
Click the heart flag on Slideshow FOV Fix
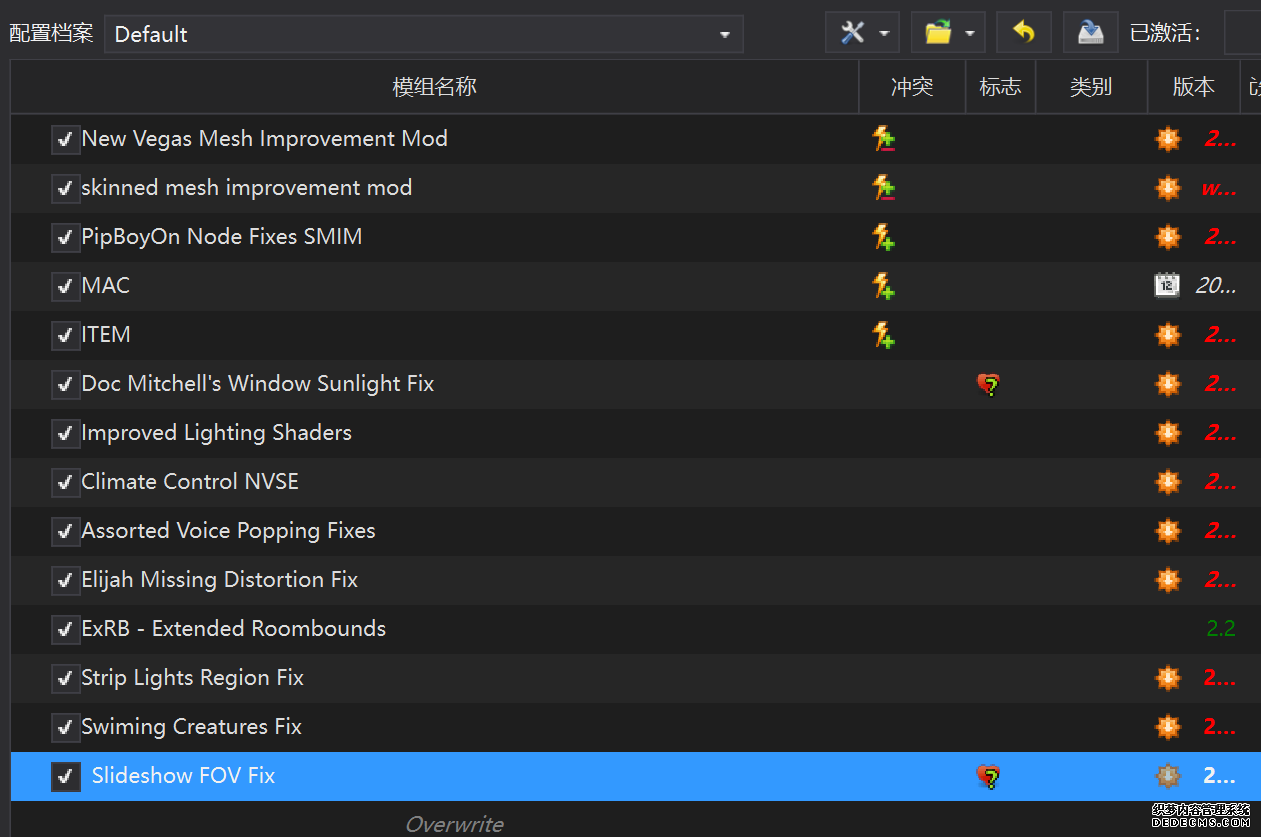tap(988, 776)
